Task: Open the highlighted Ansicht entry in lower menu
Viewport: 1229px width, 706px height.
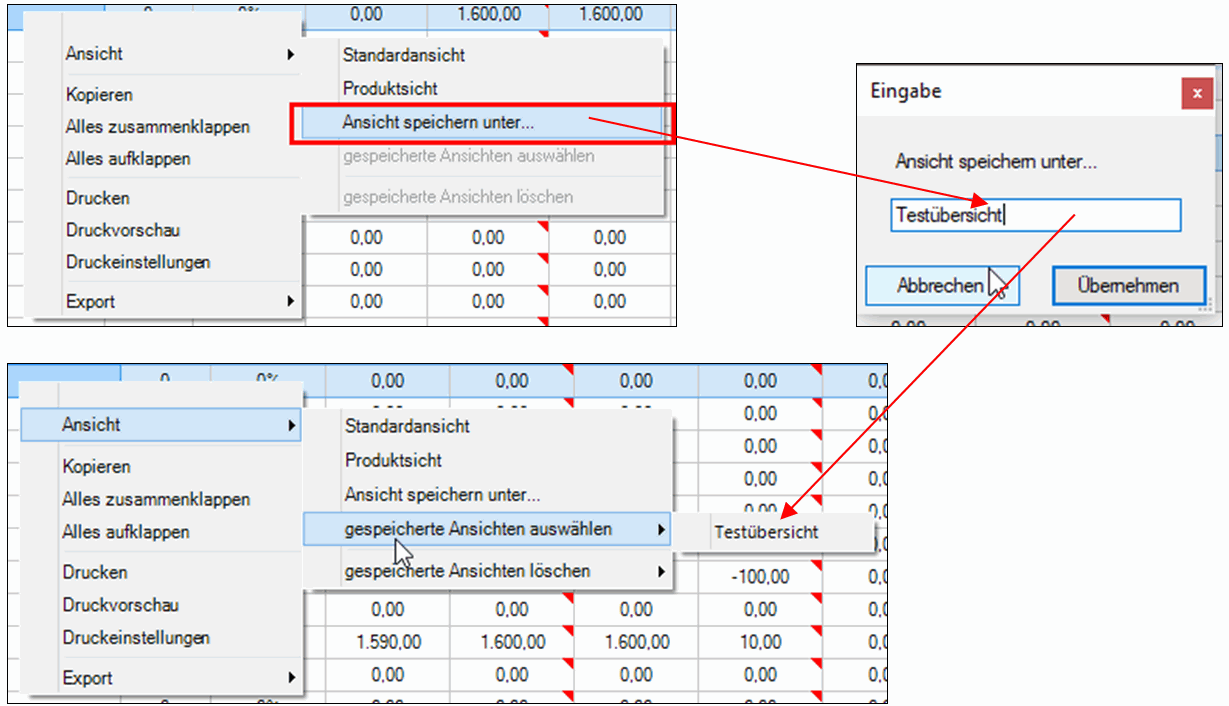Action: 91,425
